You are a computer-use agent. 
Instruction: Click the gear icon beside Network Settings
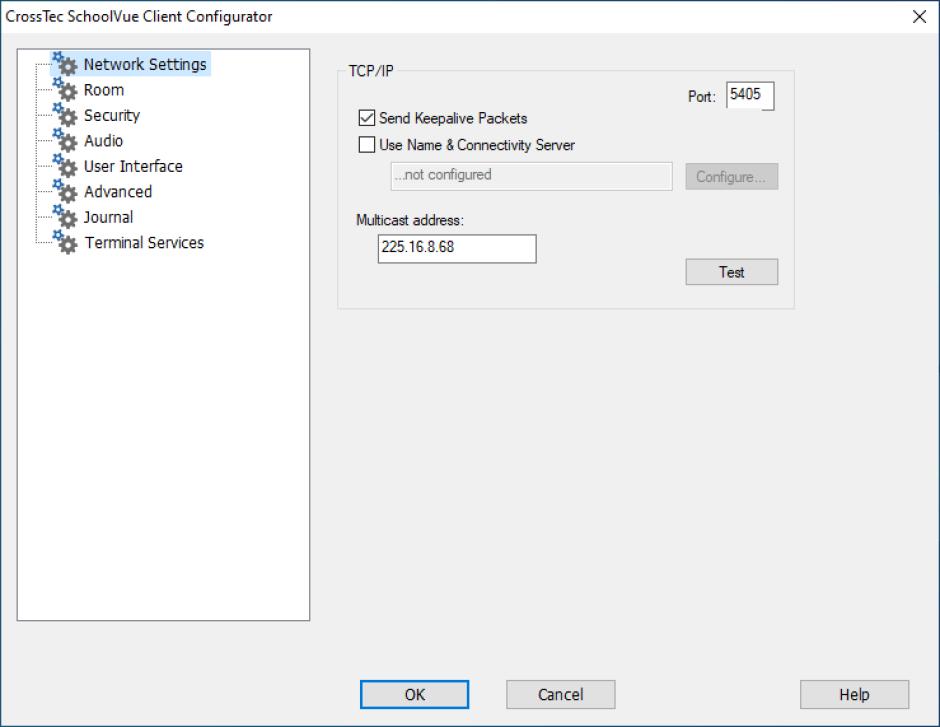click(65, 64)
